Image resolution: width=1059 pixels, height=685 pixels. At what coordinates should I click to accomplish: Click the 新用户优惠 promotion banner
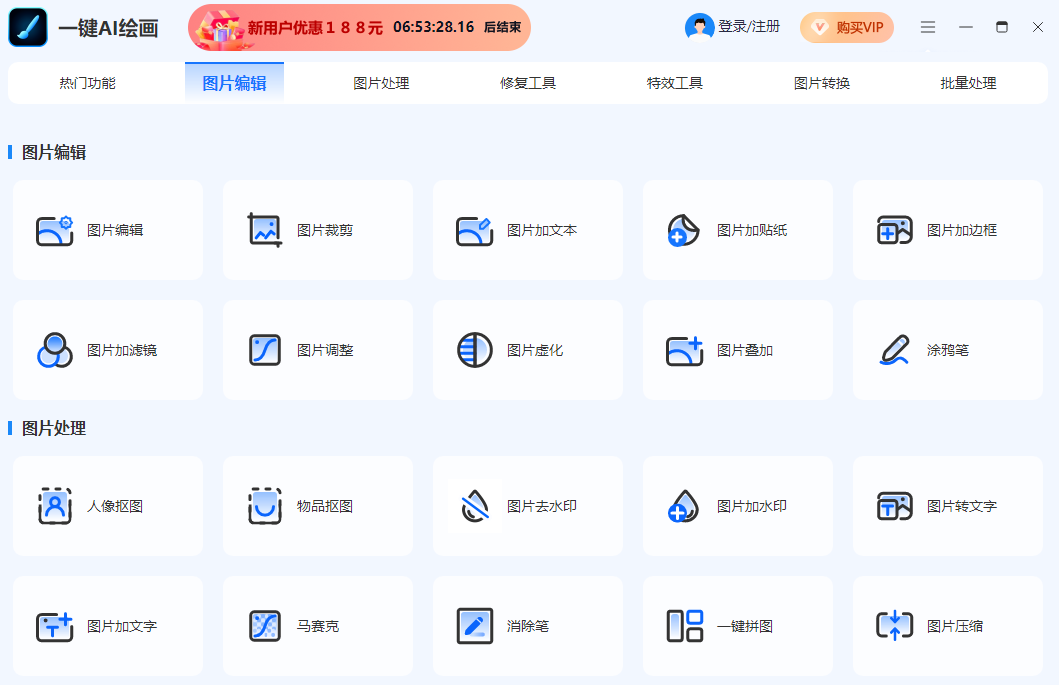point(358,27)
